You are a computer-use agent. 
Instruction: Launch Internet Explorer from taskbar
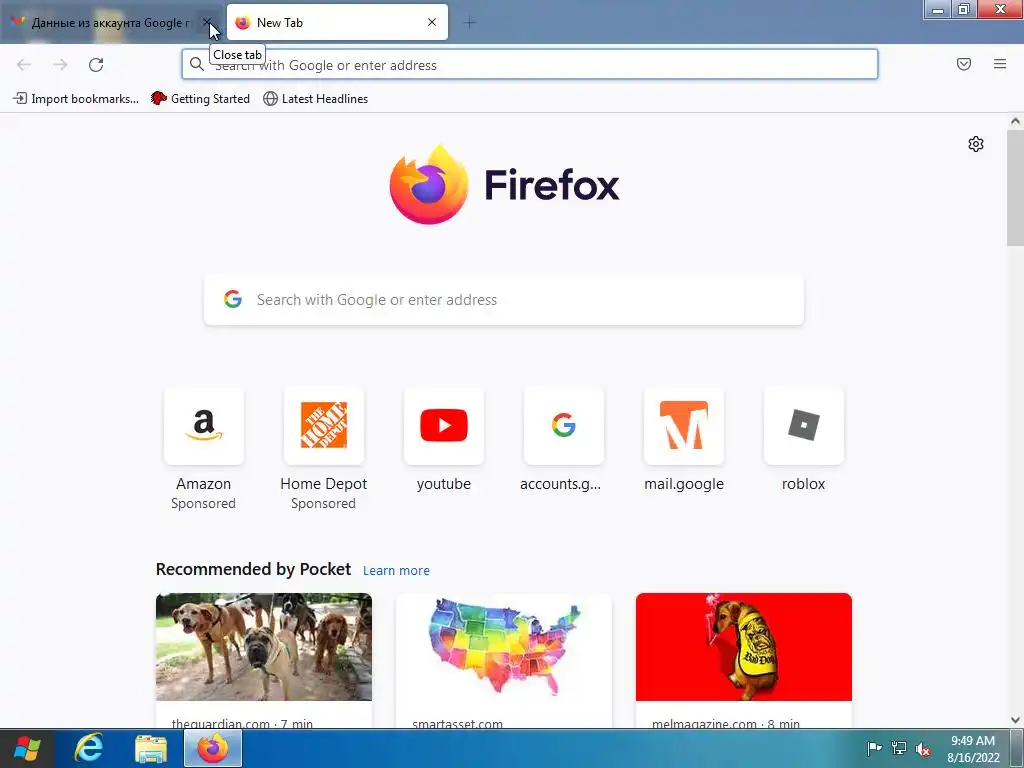pyautogui.click(x=88, y=748)
